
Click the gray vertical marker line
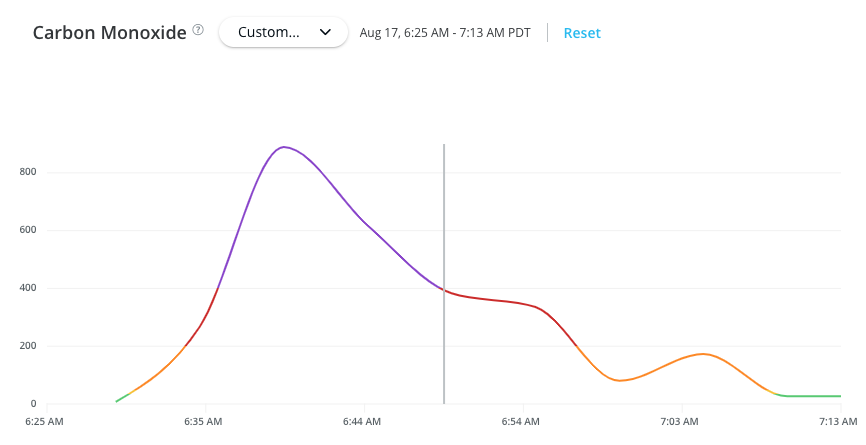[x=444, y=220]
